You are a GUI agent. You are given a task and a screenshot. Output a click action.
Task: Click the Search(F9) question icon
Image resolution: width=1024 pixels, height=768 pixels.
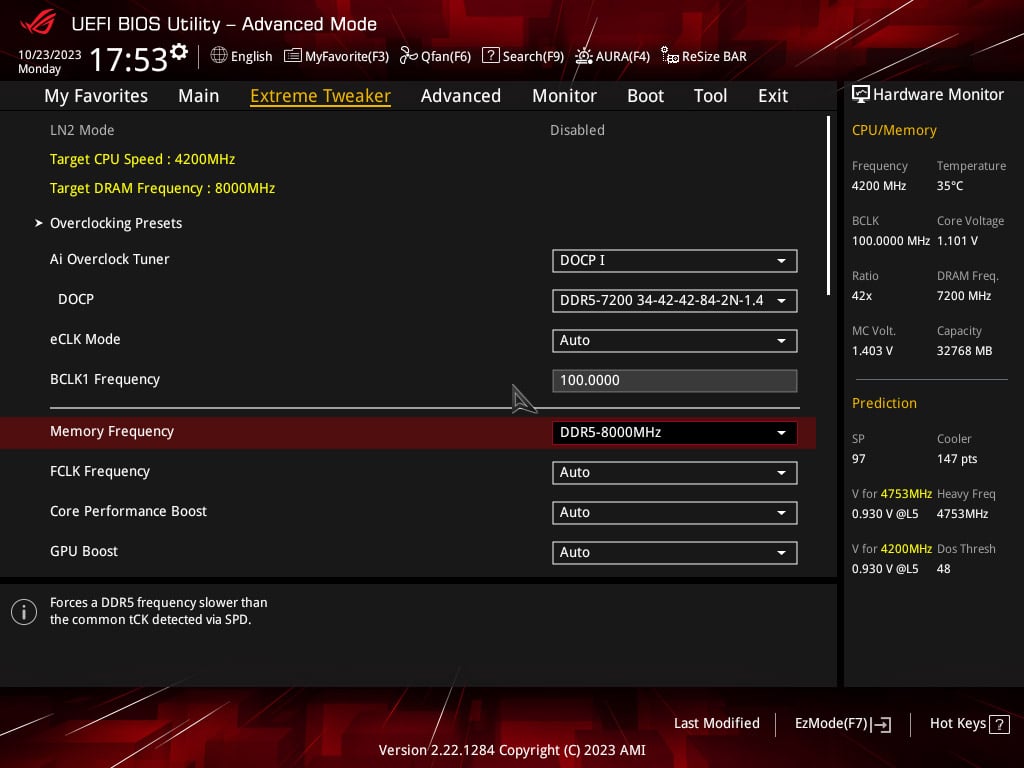tap(490, 56)
